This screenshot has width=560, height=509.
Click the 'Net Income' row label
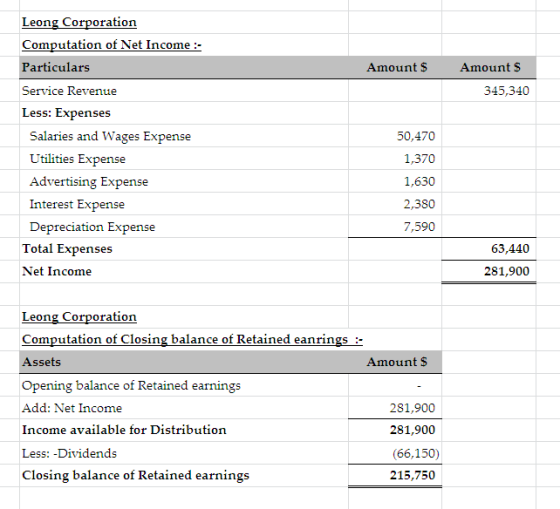point(57,271)
